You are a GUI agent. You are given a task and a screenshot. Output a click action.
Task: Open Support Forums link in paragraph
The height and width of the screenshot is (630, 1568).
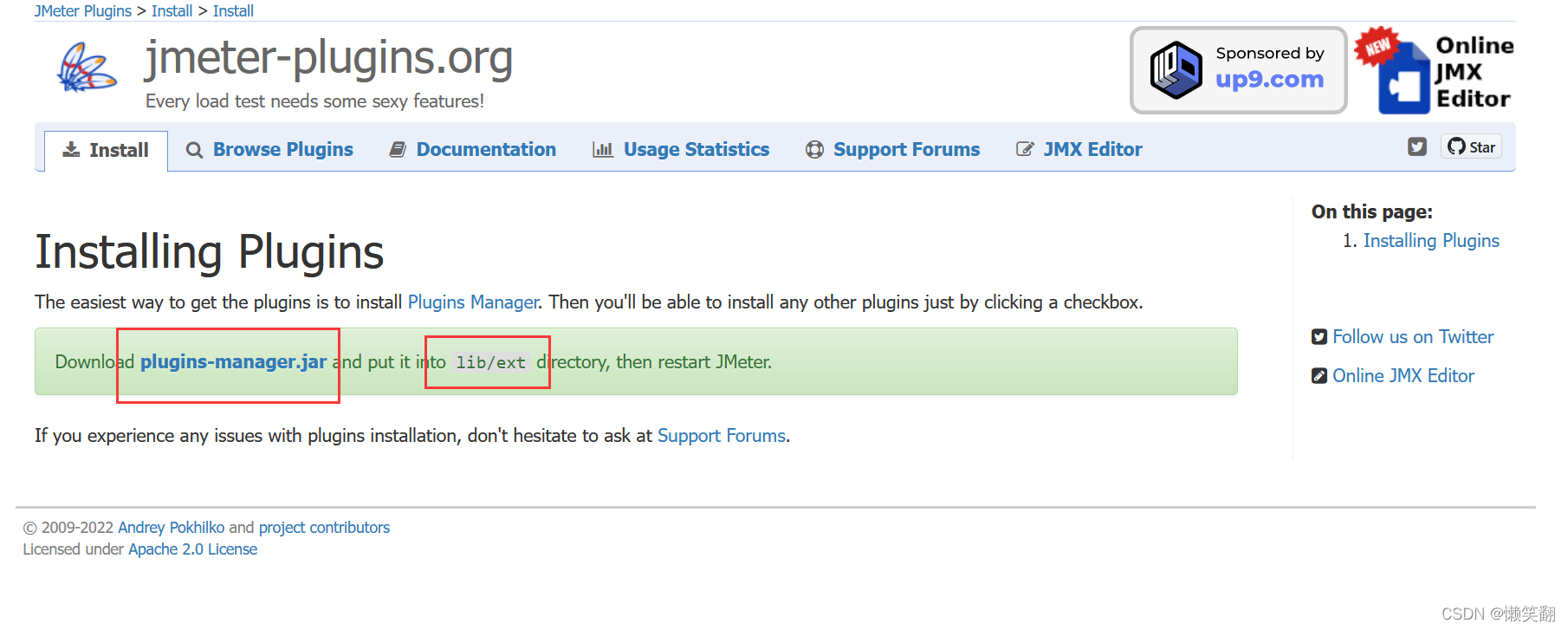tap(722, 436)
